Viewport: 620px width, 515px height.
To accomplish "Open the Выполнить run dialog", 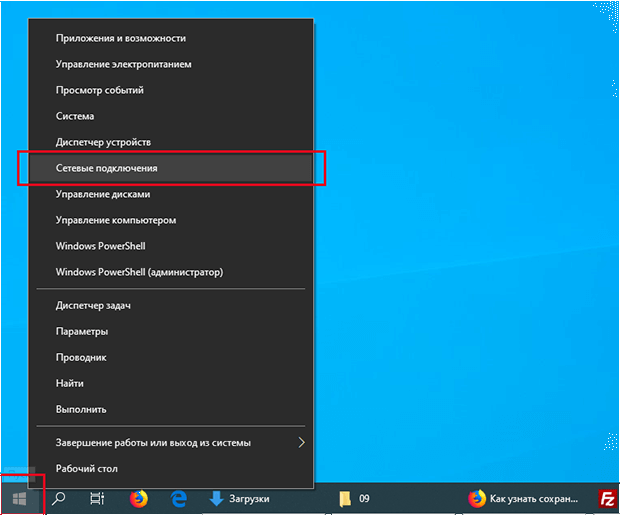I will (171, 409).
